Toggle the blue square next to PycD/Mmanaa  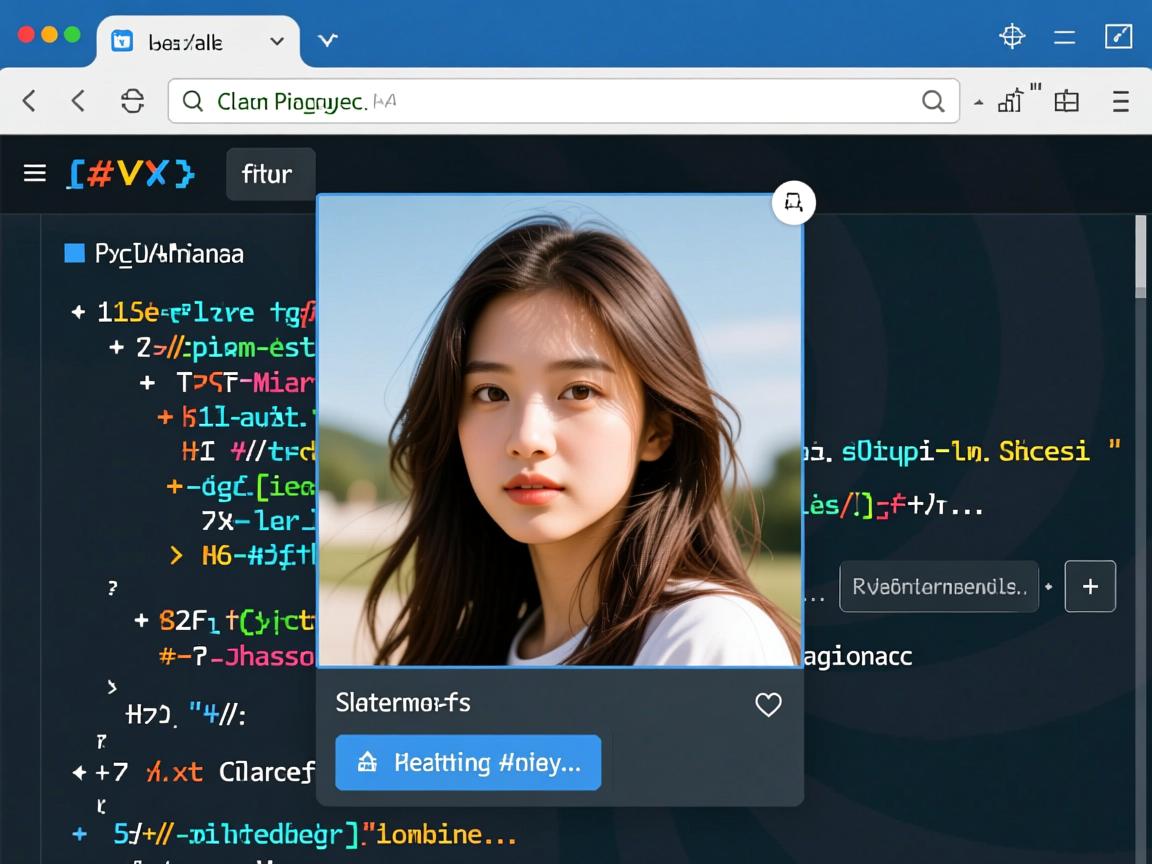tap(74, 253)
